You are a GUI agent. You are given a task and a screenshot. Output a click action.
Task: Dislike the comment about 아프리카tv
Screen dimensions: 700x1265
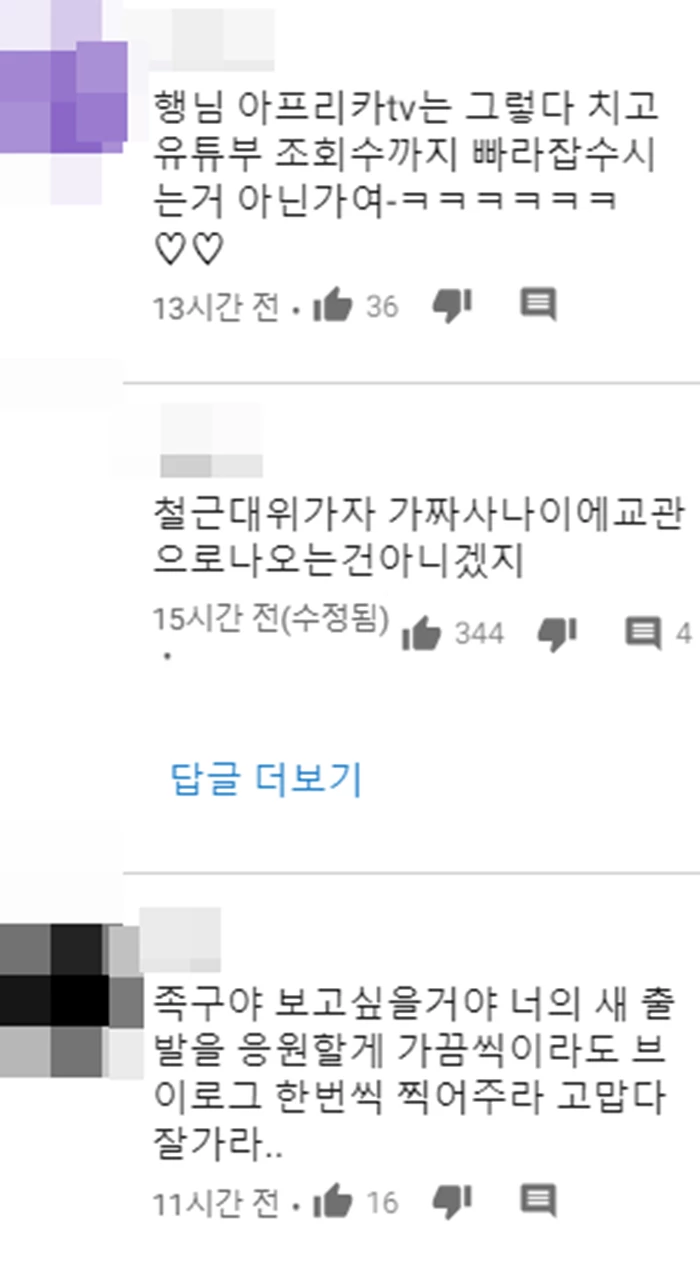[x=451, y=305]
